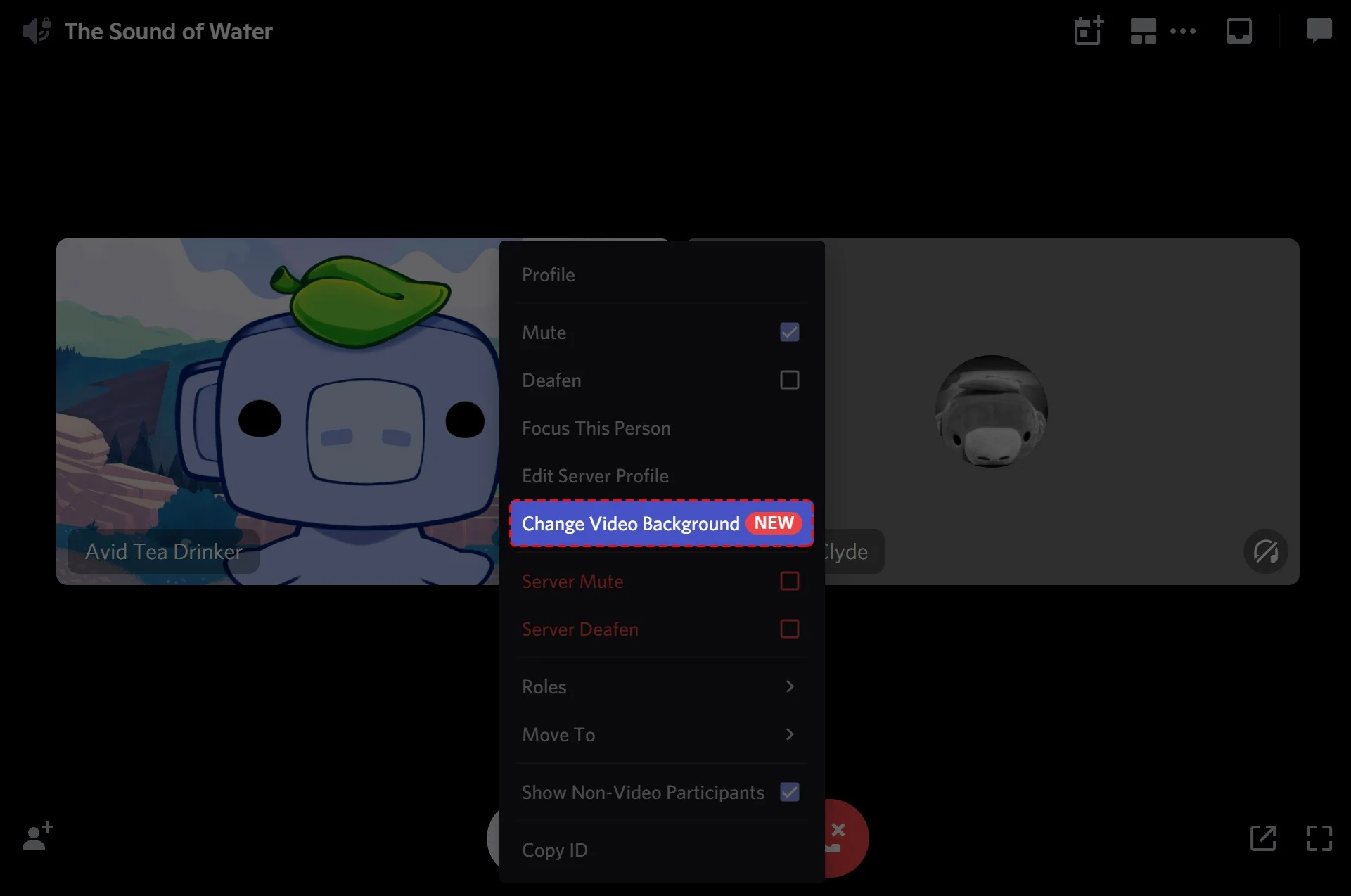Screen dimensions: 1351x896
Task: Toggle the Deafen checkbox on
Action: point(789,380)
